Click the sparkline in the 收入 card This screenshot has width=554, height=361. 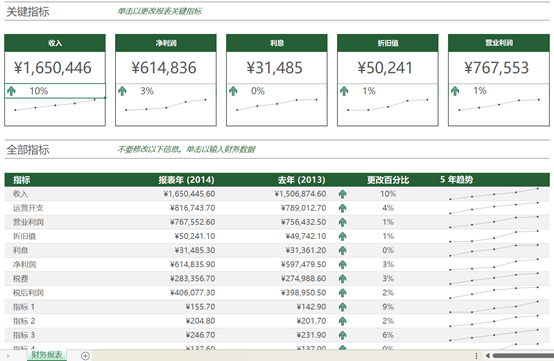55,105
